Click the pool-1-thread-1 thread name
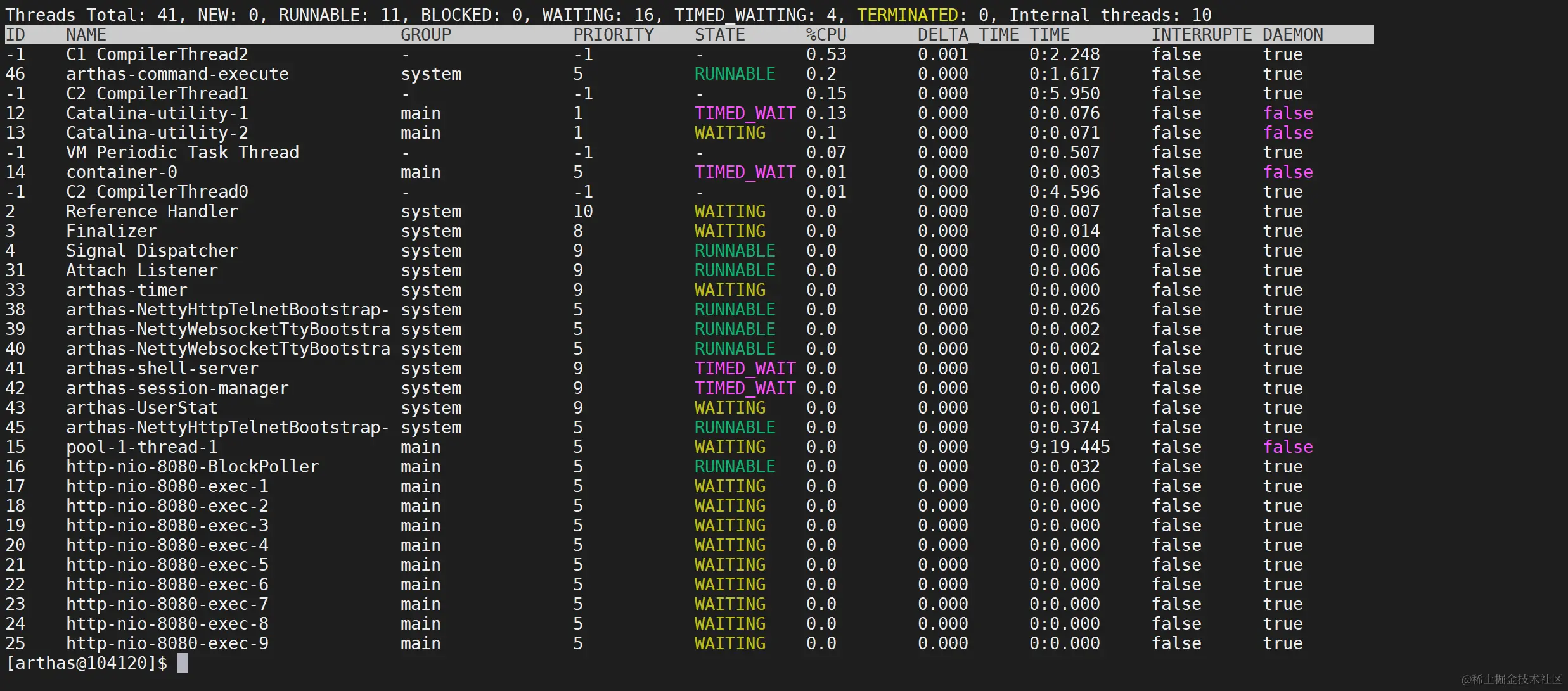Image resolution: width=1568 pixels, height=691 pixels. coord(141,447)
